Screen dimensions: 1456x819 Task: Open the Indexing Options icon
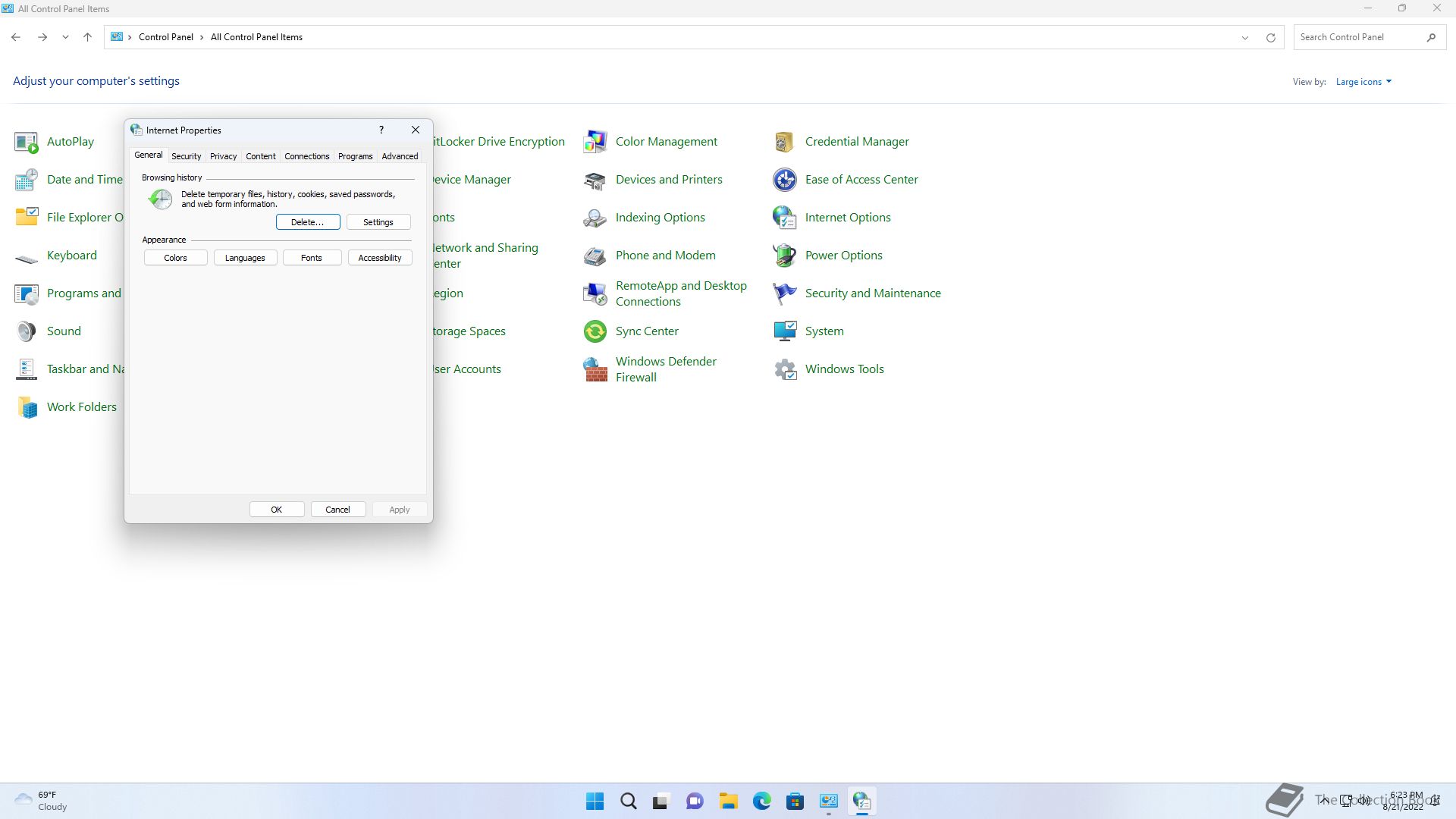(595, 218)
